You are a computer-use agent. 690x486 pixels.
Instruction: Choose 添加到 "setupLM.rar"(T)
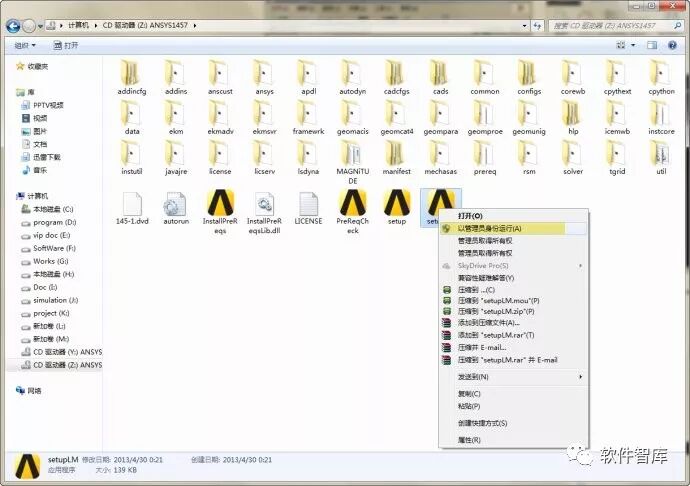pyautogui.click(x=513, y=335)
